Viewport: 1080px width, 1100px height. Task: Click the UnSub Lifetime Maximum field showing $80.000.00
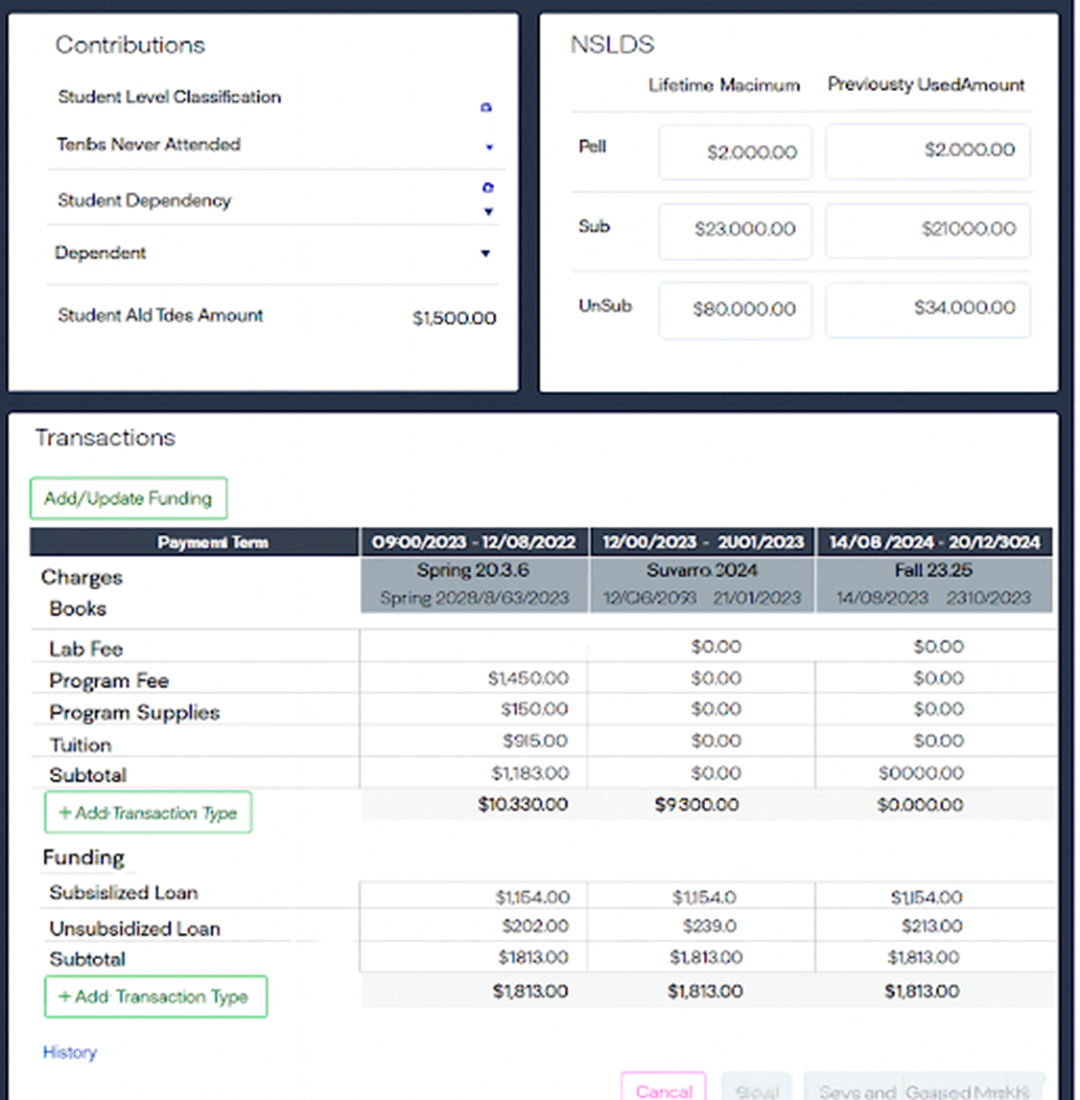(735, 310)
